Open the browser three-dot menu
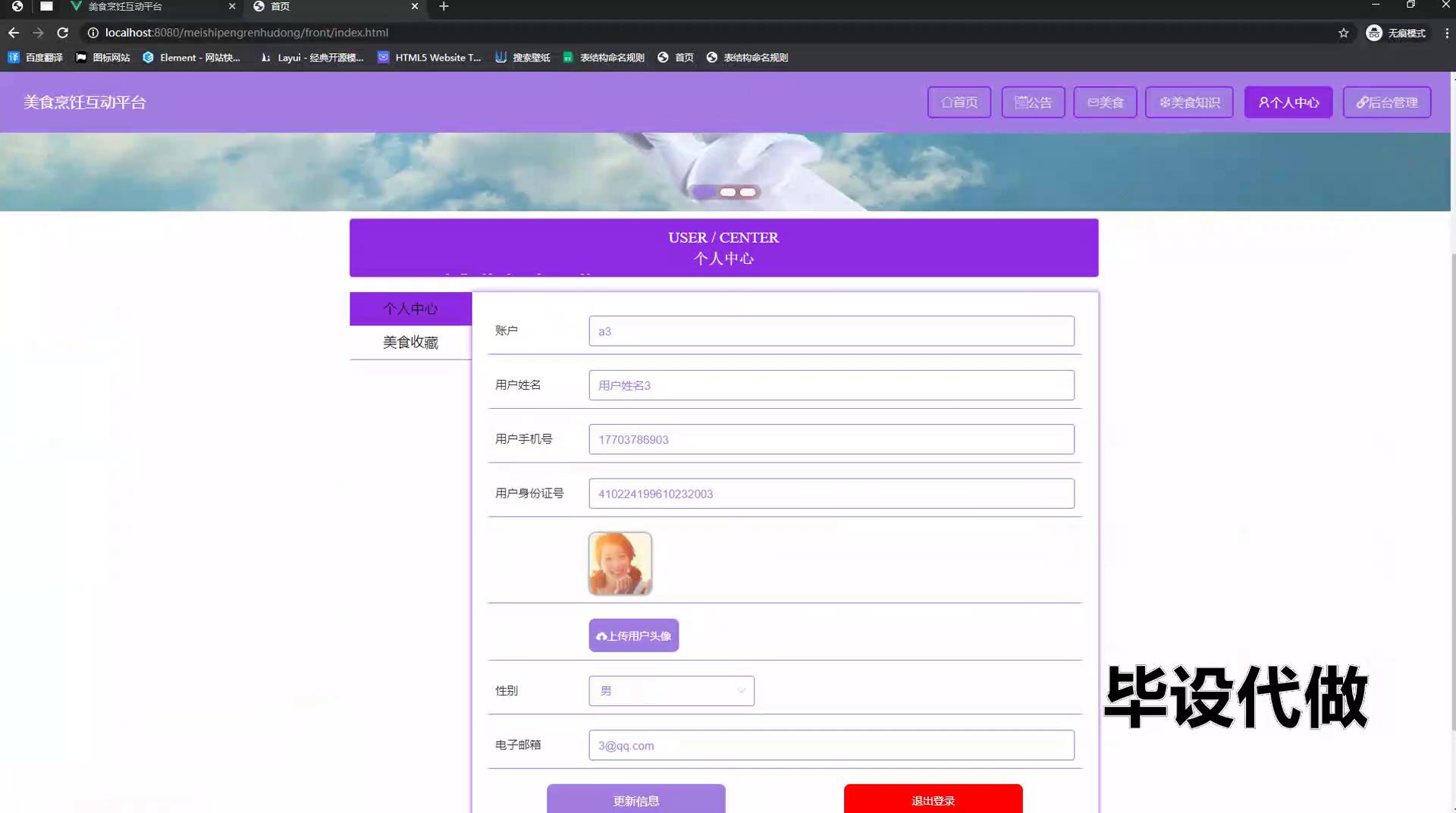The image size is (1456, 813). [x=1446, y=33]
